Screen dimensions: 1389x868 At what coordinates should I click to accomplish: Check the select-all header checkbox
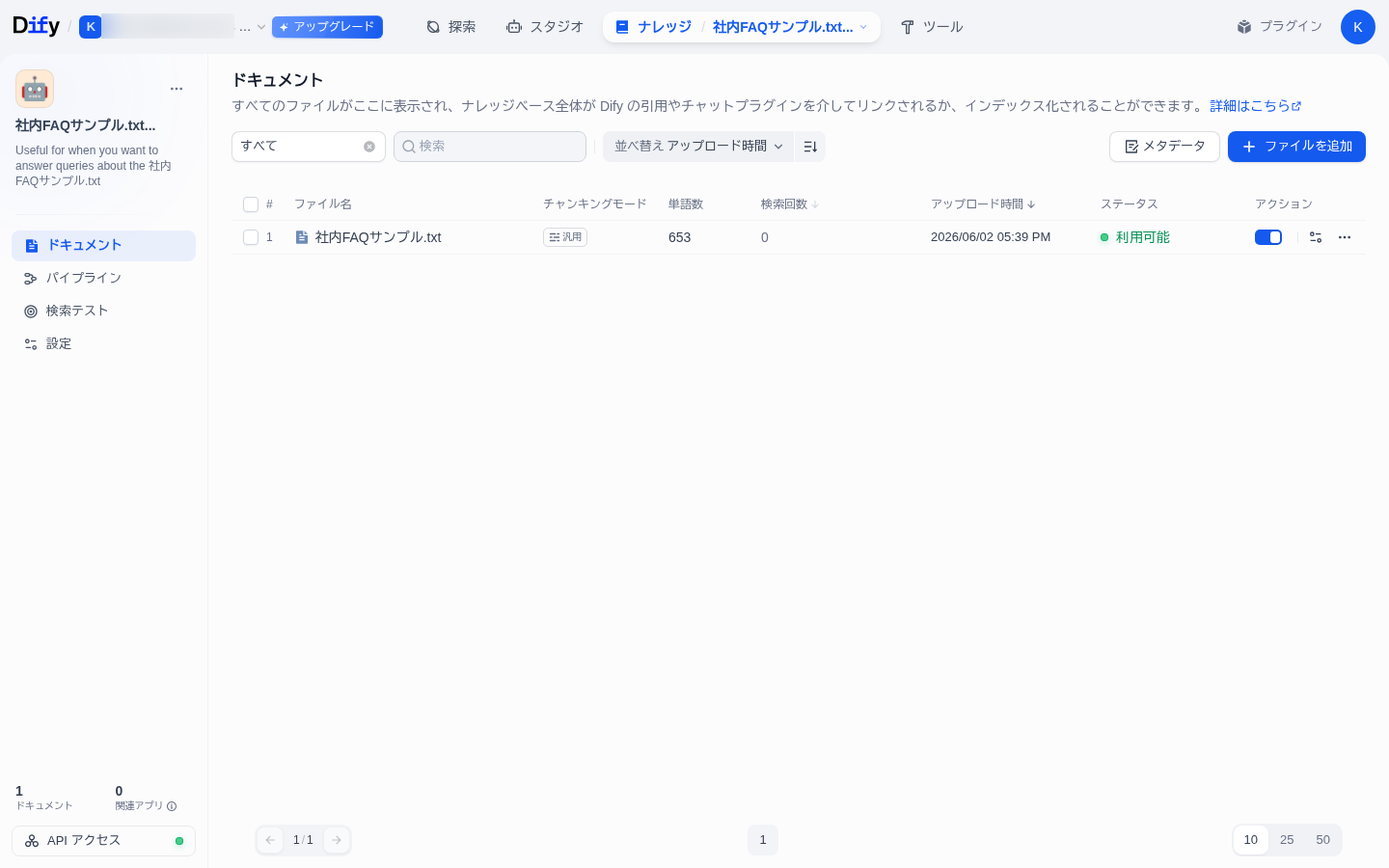click(251, 204)
